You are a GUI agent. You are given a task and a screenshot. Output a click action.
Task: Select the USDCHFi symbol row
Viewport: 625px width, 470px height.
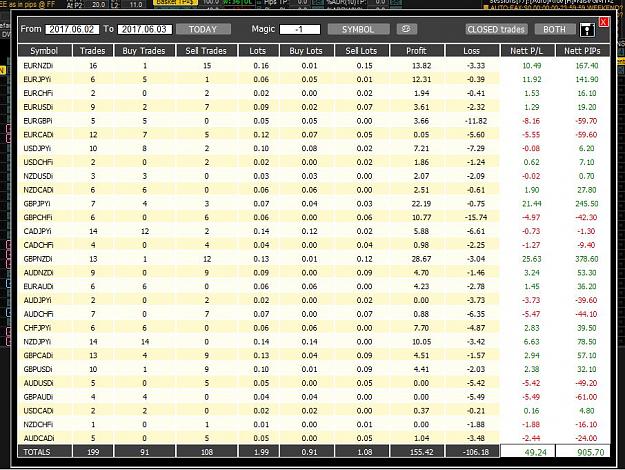(314, 162)
